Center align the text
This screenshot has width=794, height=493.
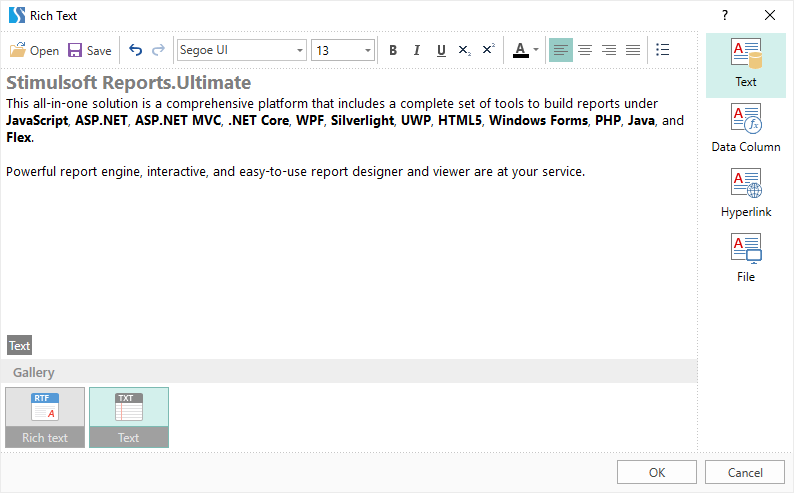(x=585, y=50)
